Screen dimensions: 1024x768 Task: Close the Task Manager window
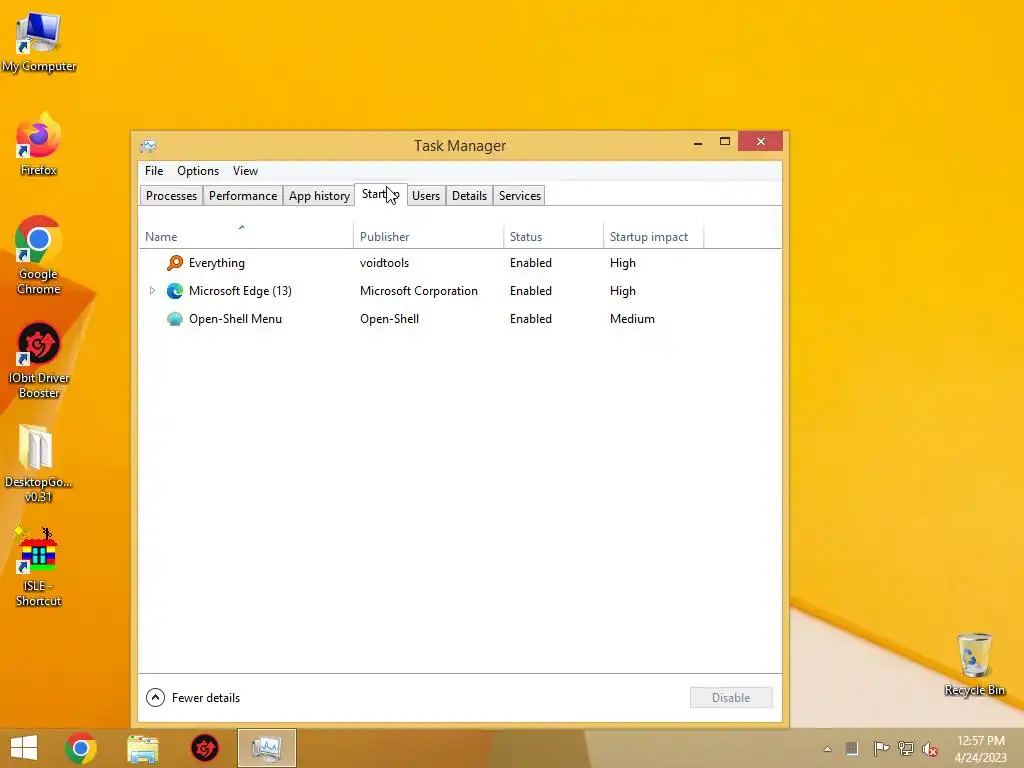(x=761, y=142)
